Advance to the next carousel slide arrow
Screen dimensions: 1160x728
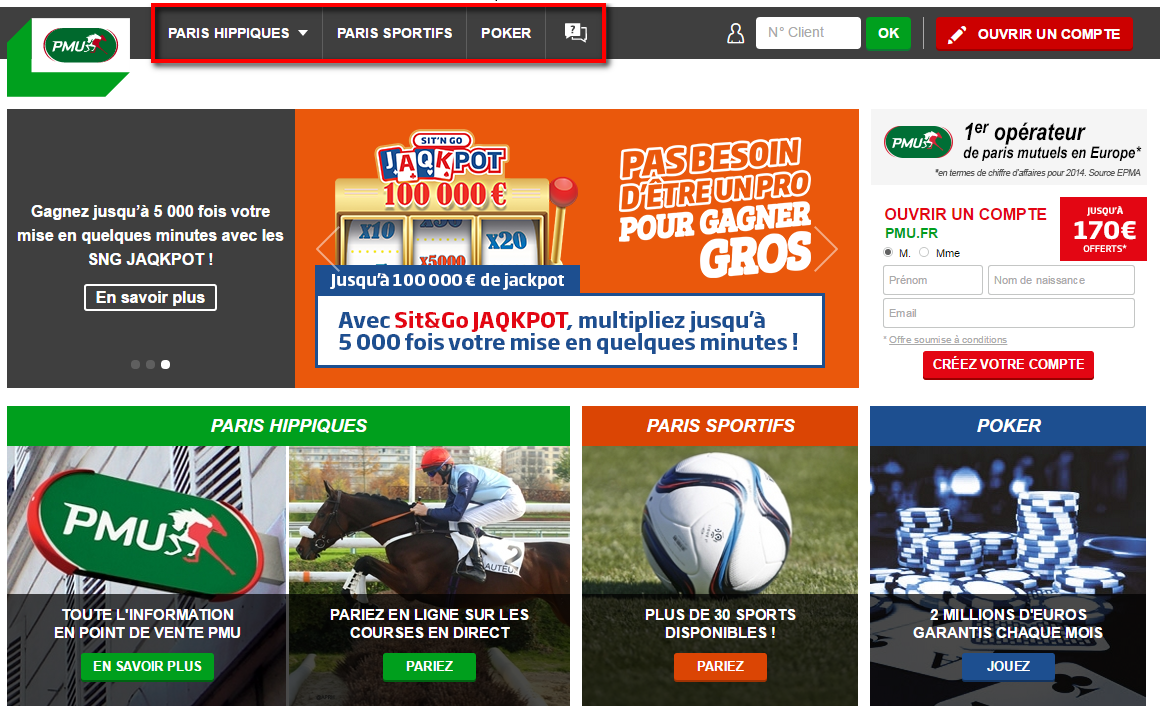826,249
